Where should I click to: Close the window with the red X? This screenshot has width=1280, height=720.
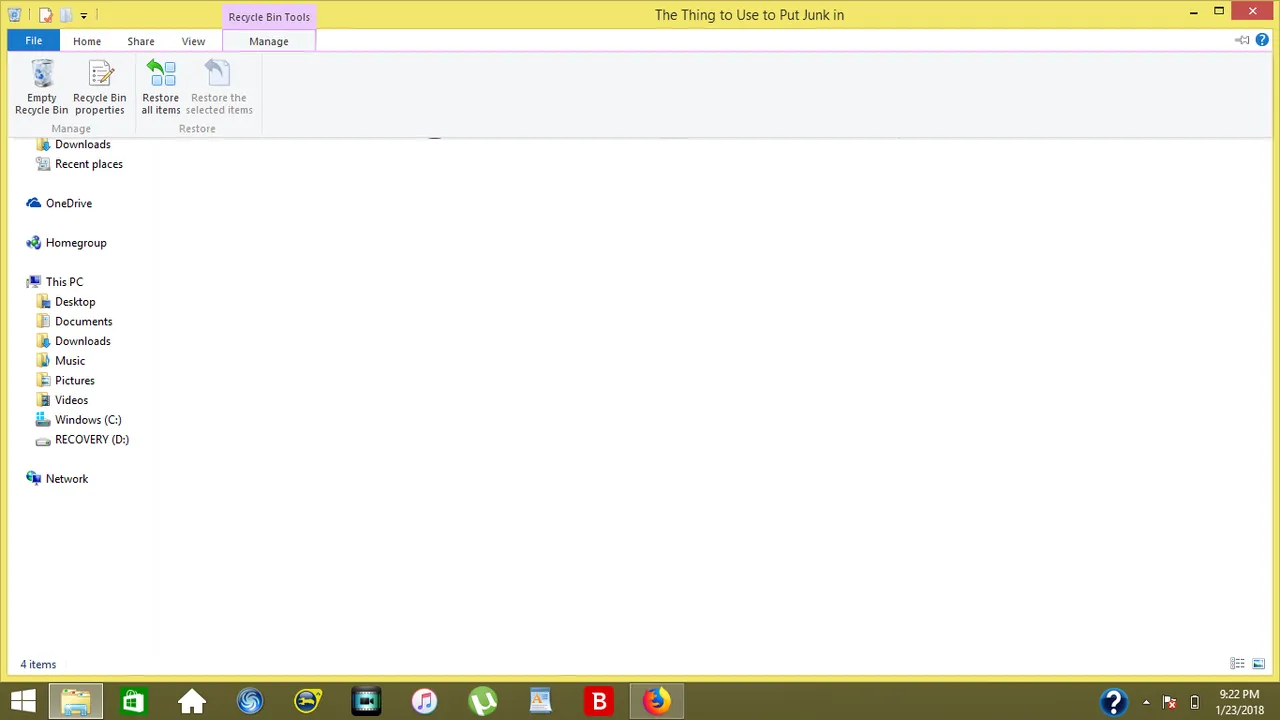click(1253, 12)
